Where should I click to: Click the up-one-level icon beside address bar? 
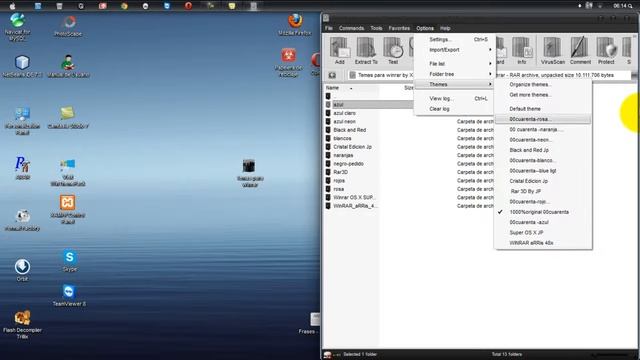(x=332, y=75)
